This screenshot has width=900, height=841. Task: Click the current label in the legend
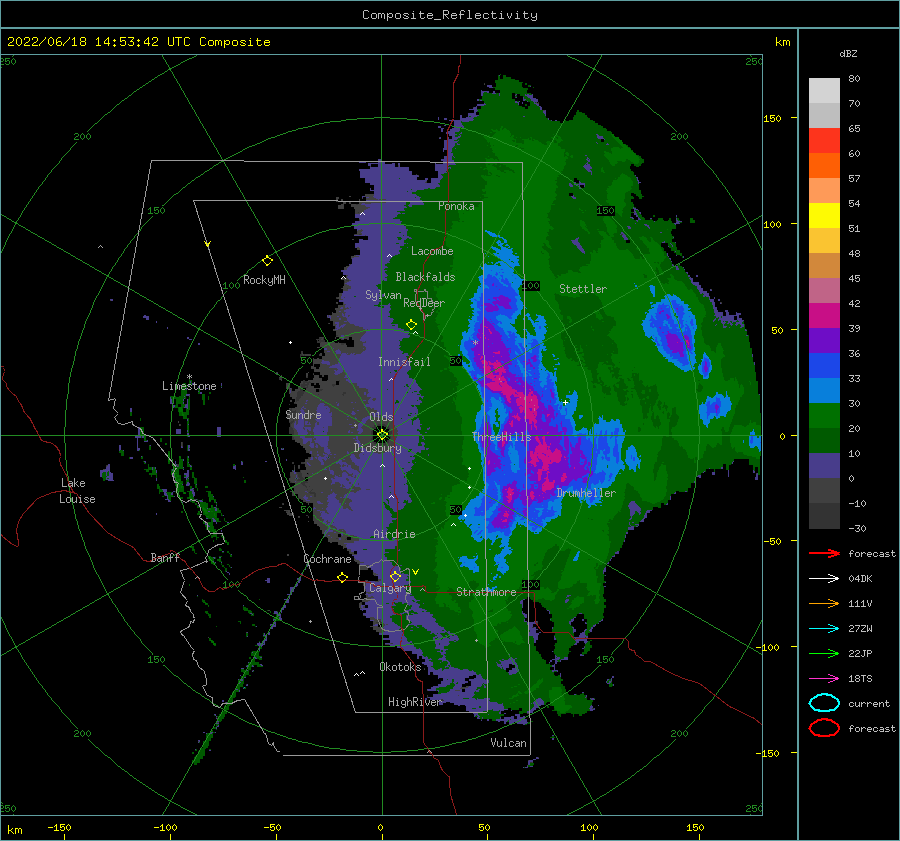(869, 703)
